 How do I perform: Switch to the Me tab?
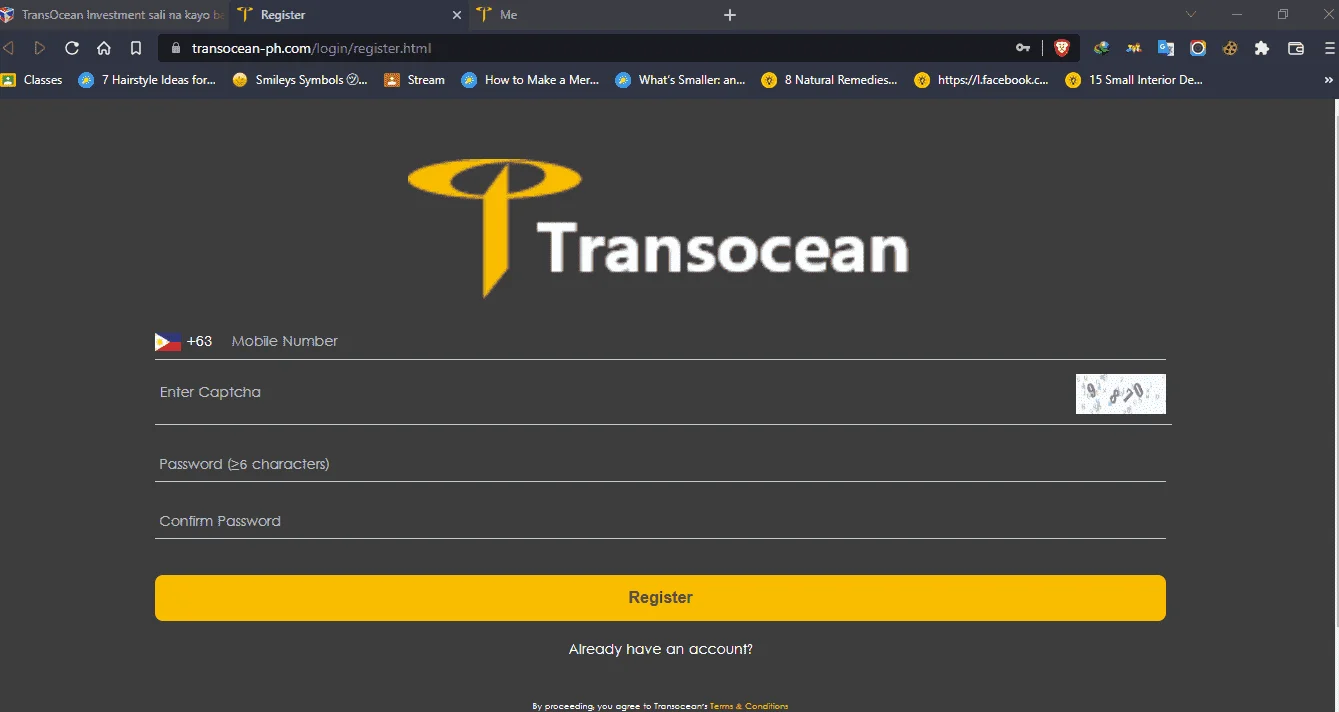[590, 15]
